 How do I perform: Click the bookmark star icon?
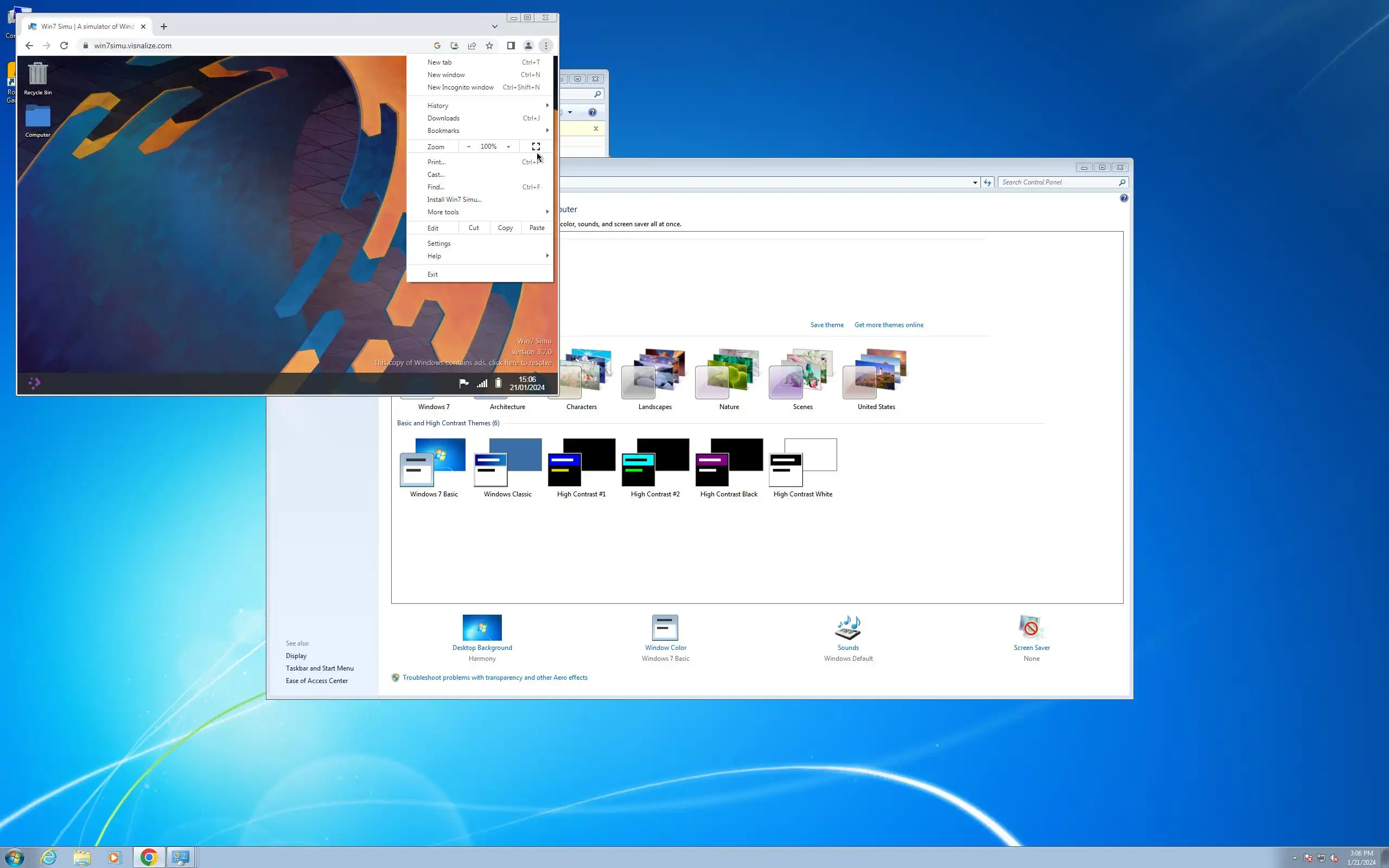(489, 46)
